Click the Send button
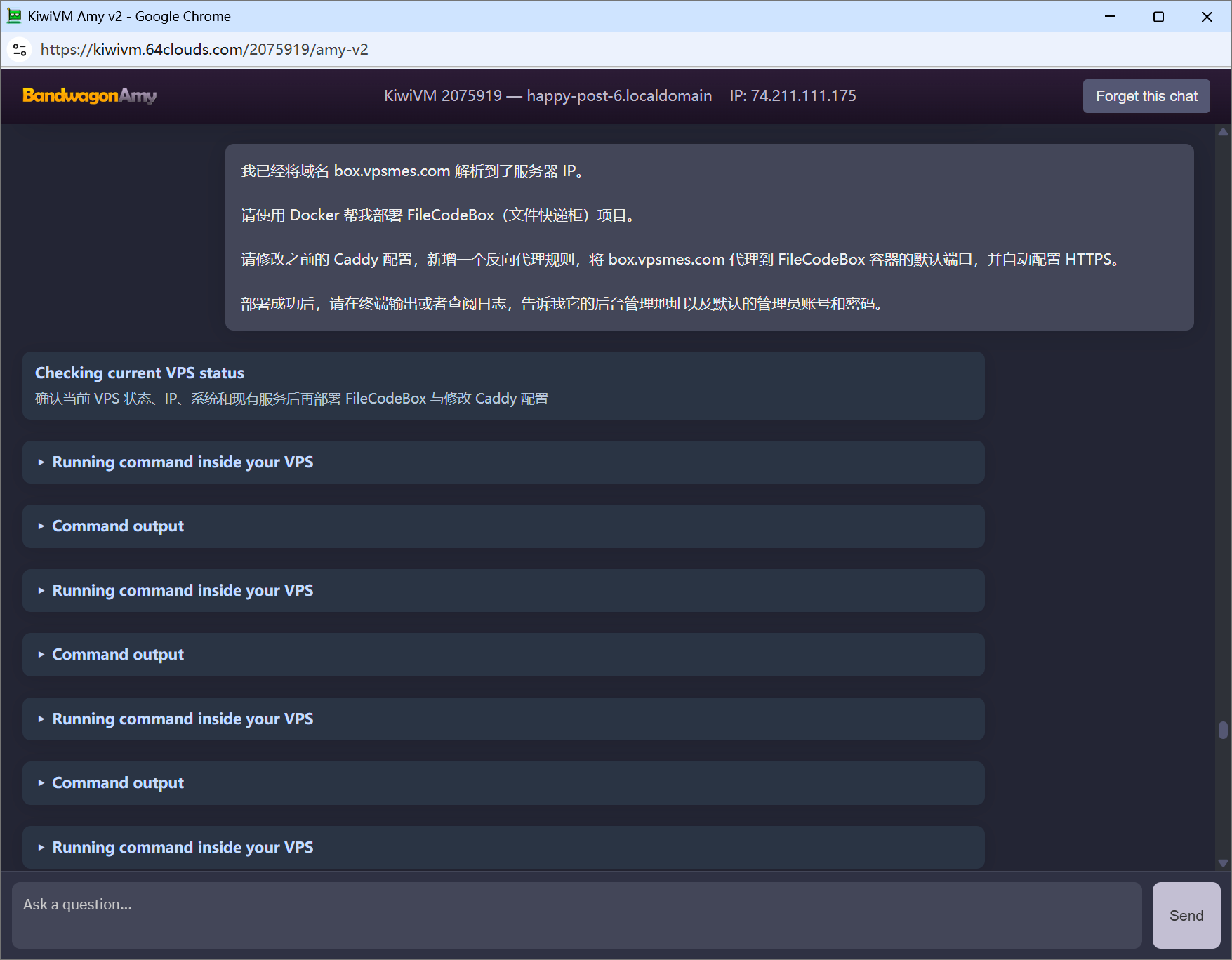The width and height of the screenshot is (1232, 960). 1186,915
